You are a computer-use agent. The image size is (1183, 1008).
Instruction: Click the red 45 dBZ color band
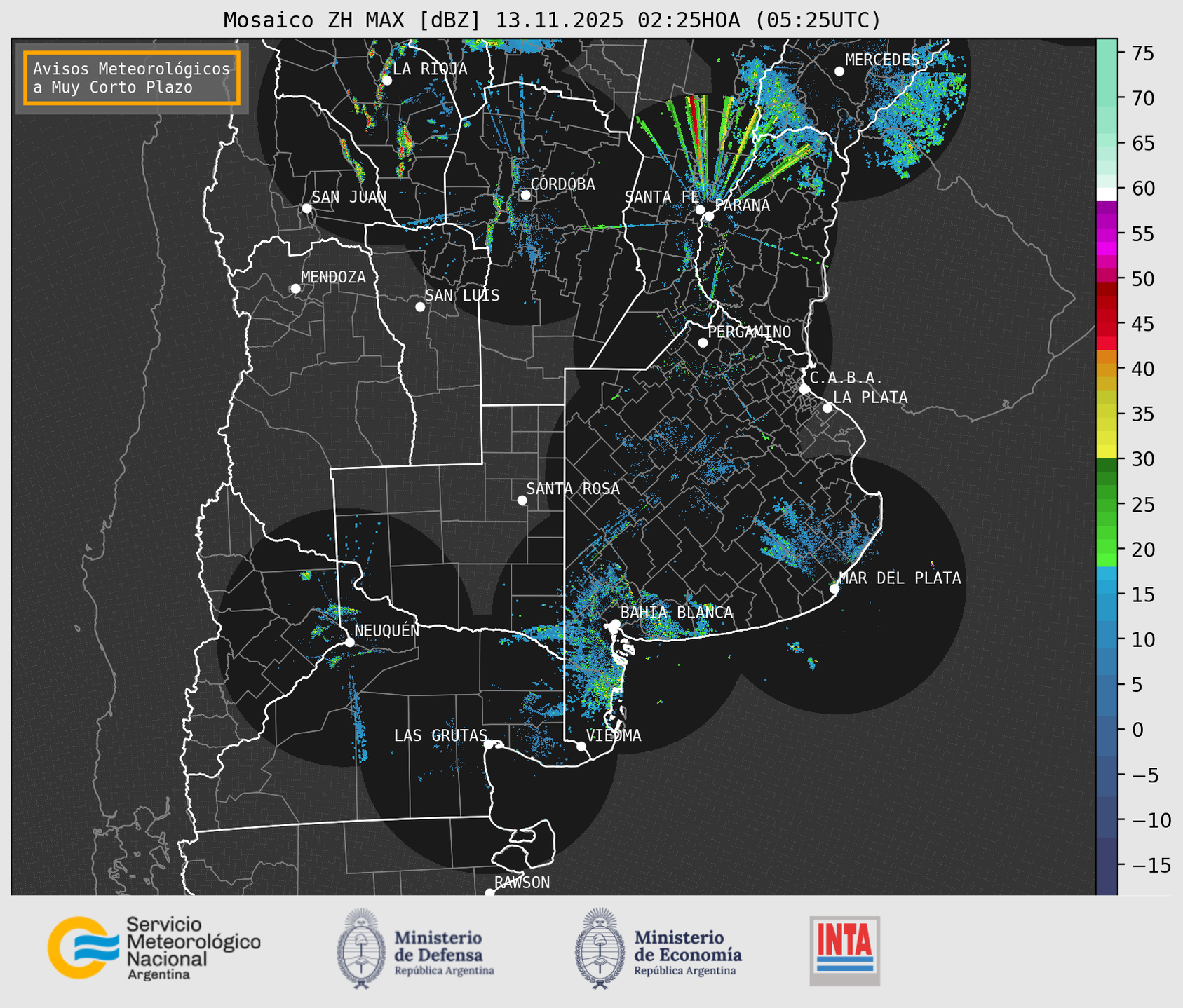point(1107,324)
